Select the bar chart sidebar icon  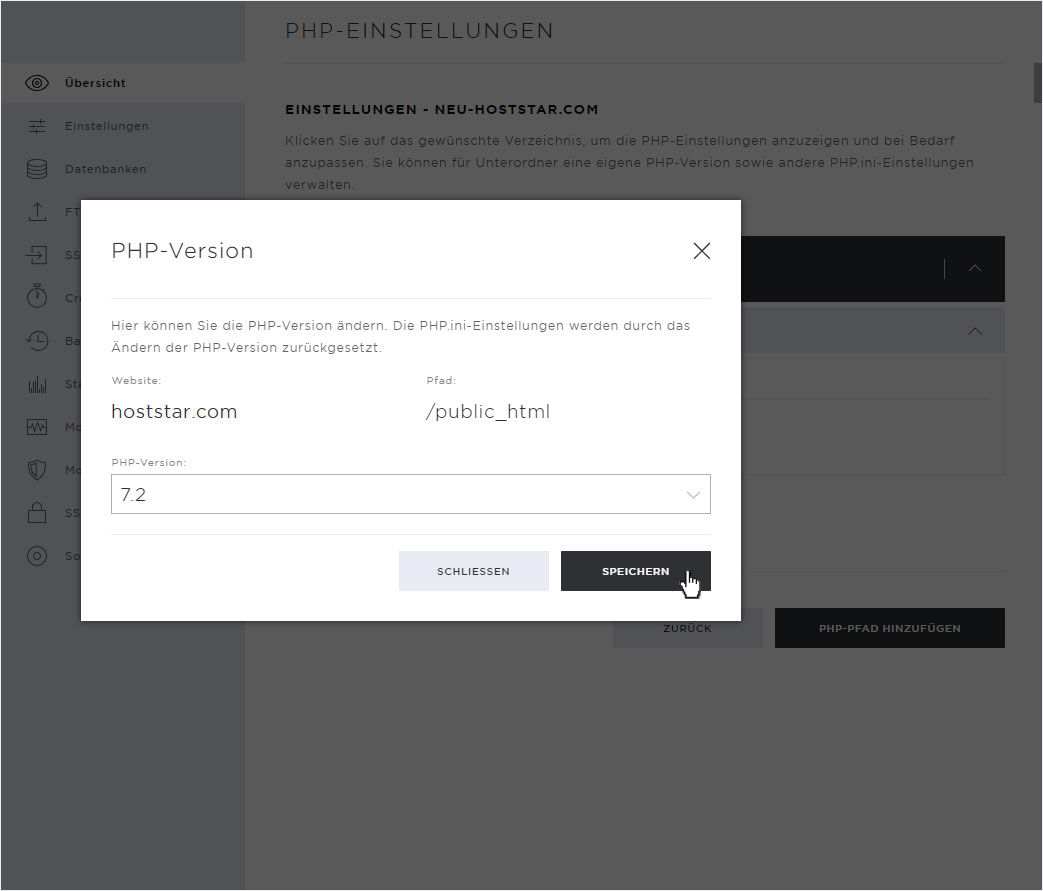37,385
